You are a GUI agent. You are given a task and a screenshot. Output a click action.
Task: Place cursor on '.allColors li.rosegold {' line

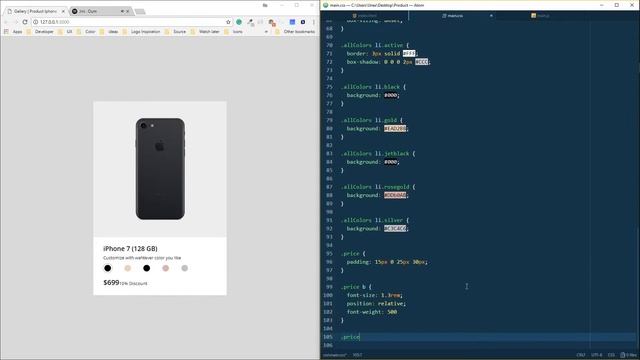tap(378, 187)
